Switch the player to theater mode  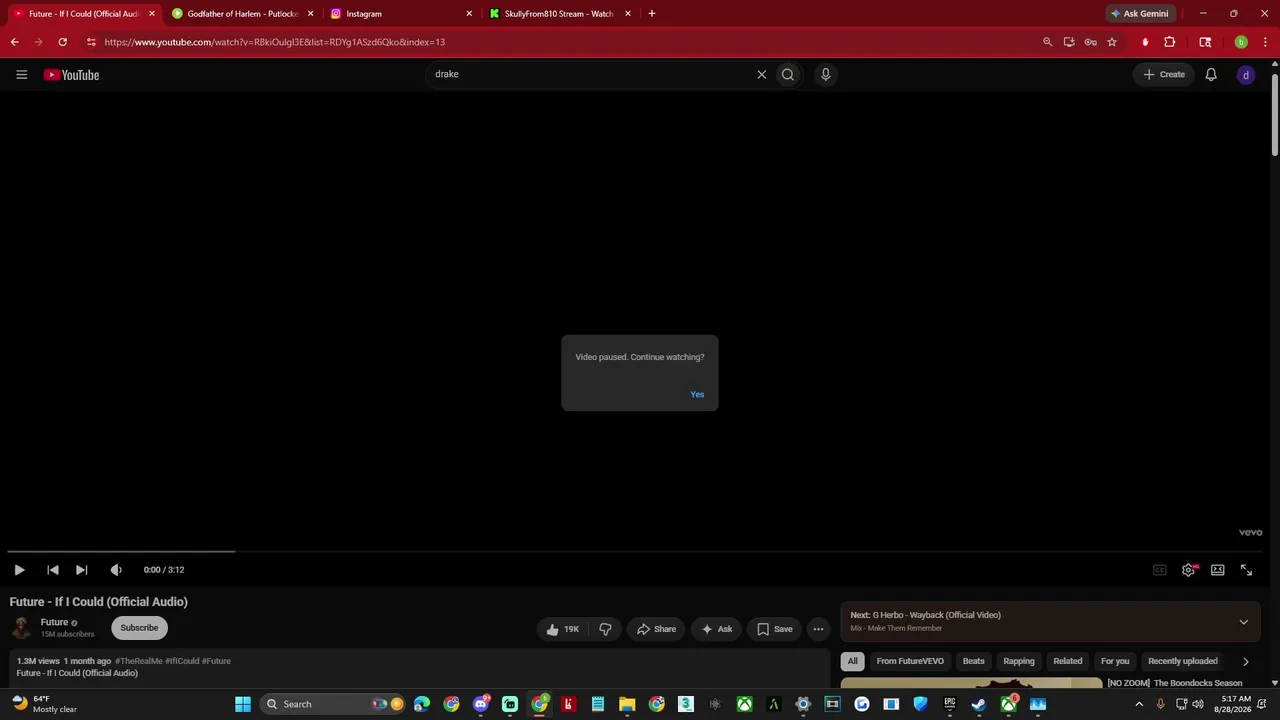tap(1218, 570)
